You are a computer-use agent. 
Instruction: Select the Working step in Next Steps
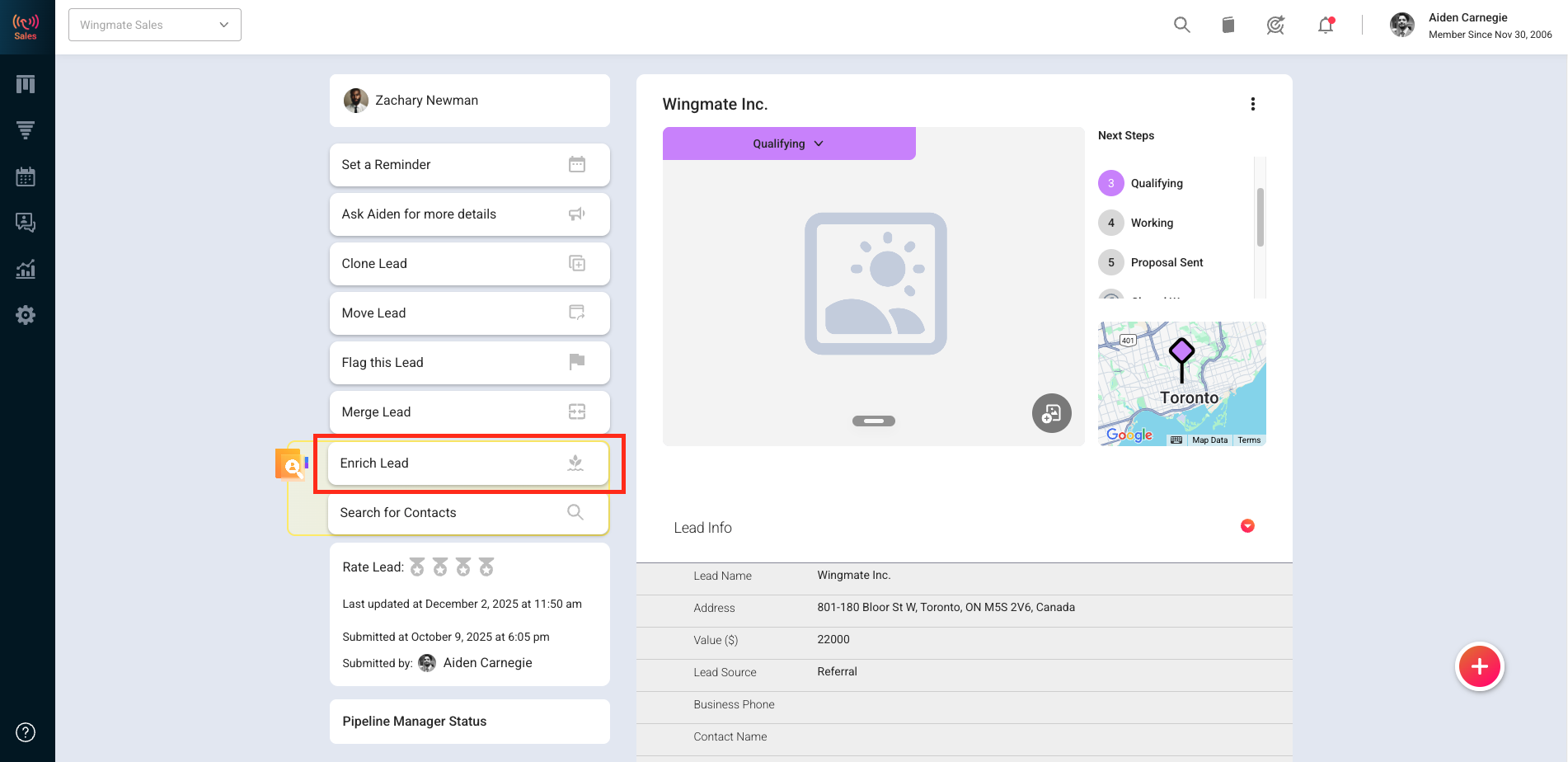pyautogui.click(x=1136, y=223)
